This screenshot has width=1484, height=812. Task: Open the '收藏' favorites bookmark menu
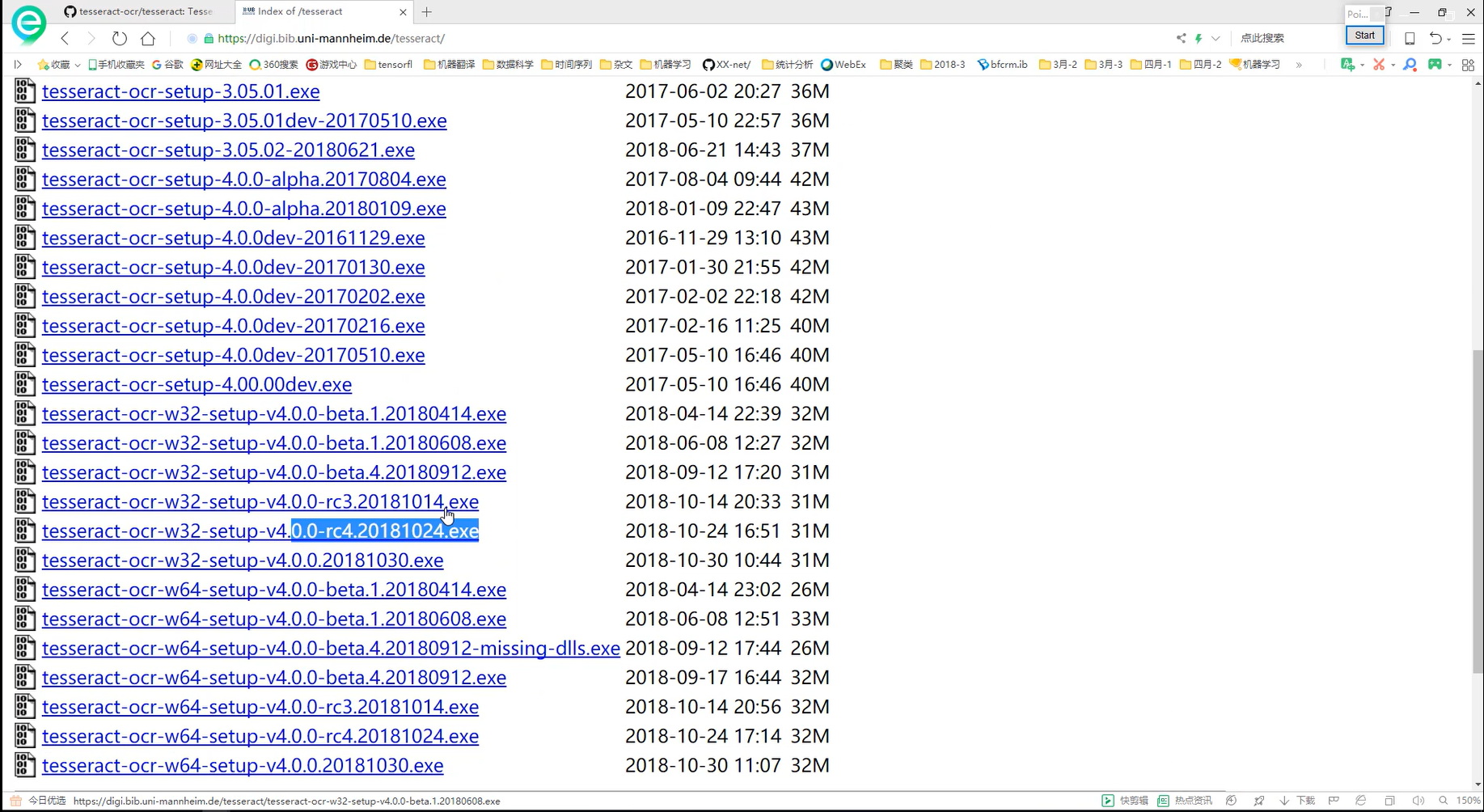[x=58, y=64]
